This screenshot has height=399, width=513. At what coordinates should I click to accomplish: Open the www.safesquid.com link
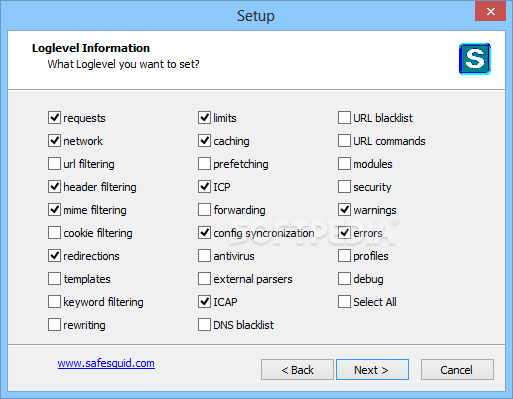coord(106,363)
